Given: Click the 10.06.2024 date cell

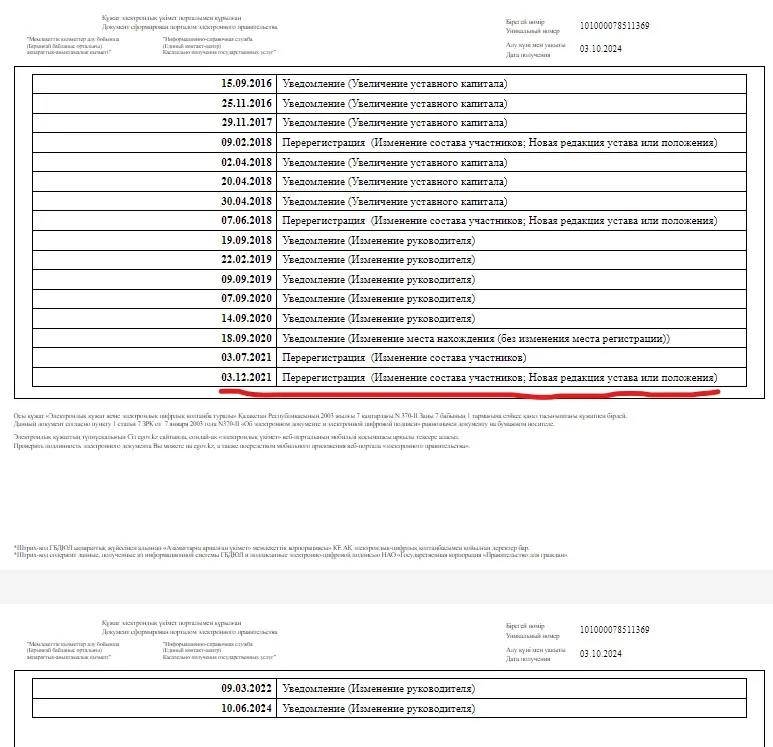Looking at the screenshot, I should click(x=246, y=708).
